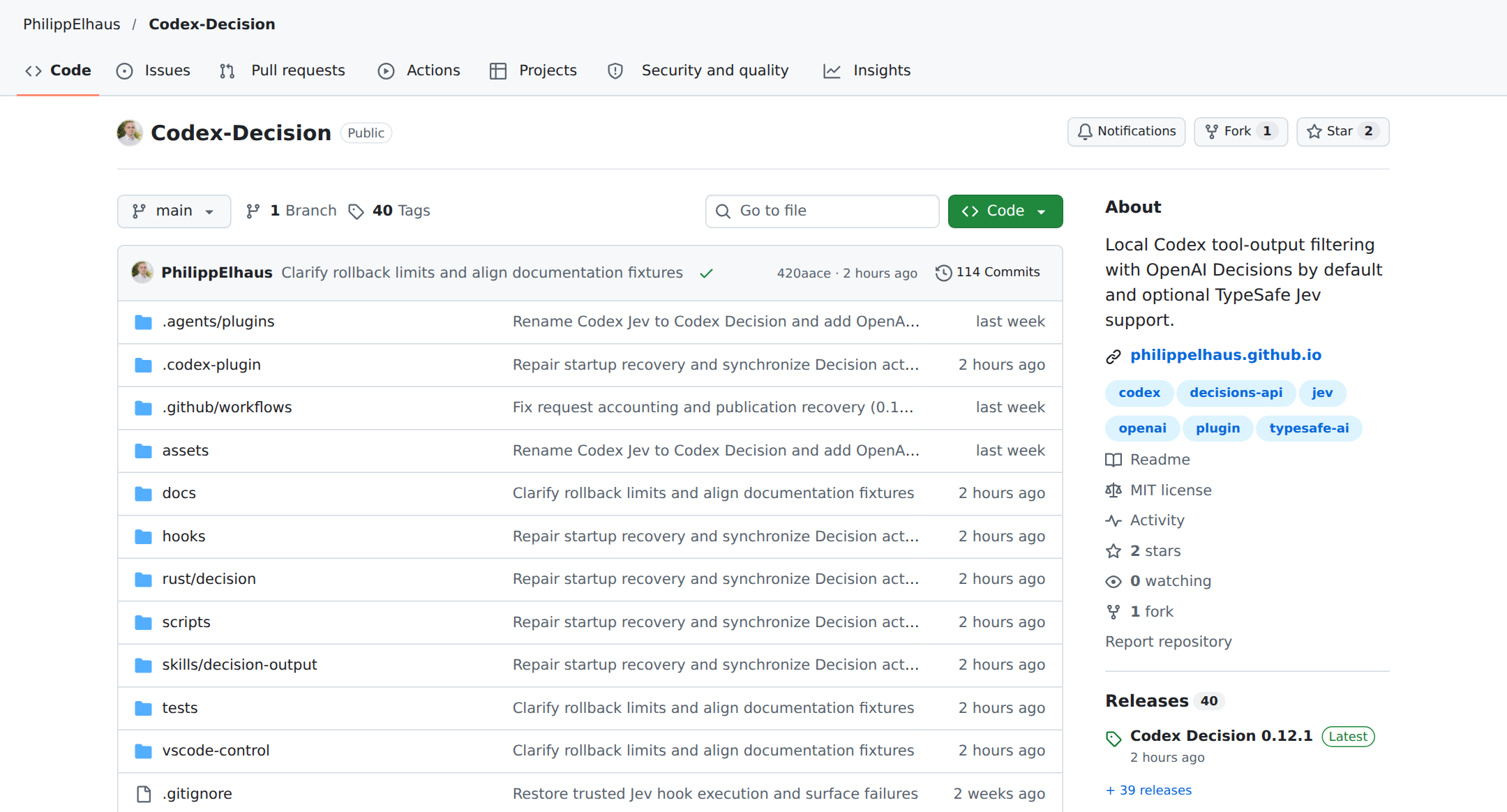The image size is (1507, 812).
Task: Click the Notifications bell button
Action: tap(1126, 132)
